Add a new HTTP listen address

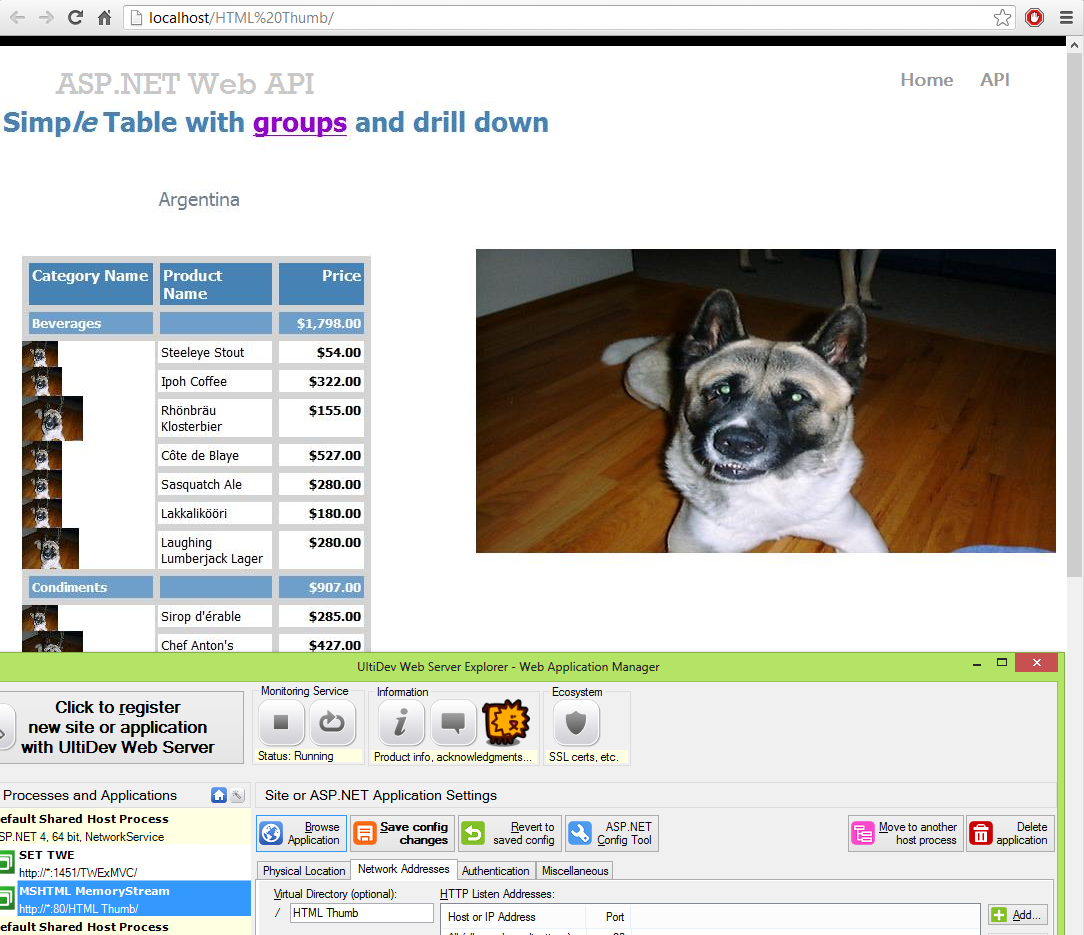click(1018, 915)
